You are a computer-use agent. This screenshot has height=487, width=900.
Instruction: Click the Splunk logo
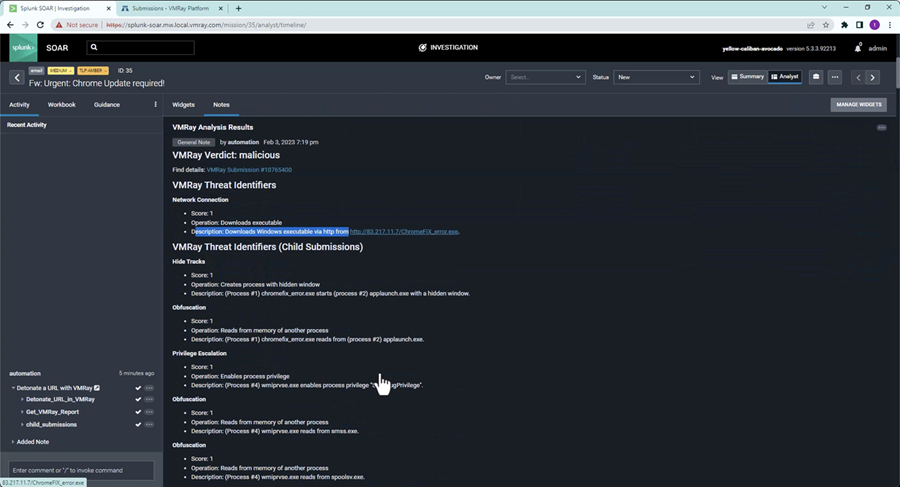coord(24,48)
